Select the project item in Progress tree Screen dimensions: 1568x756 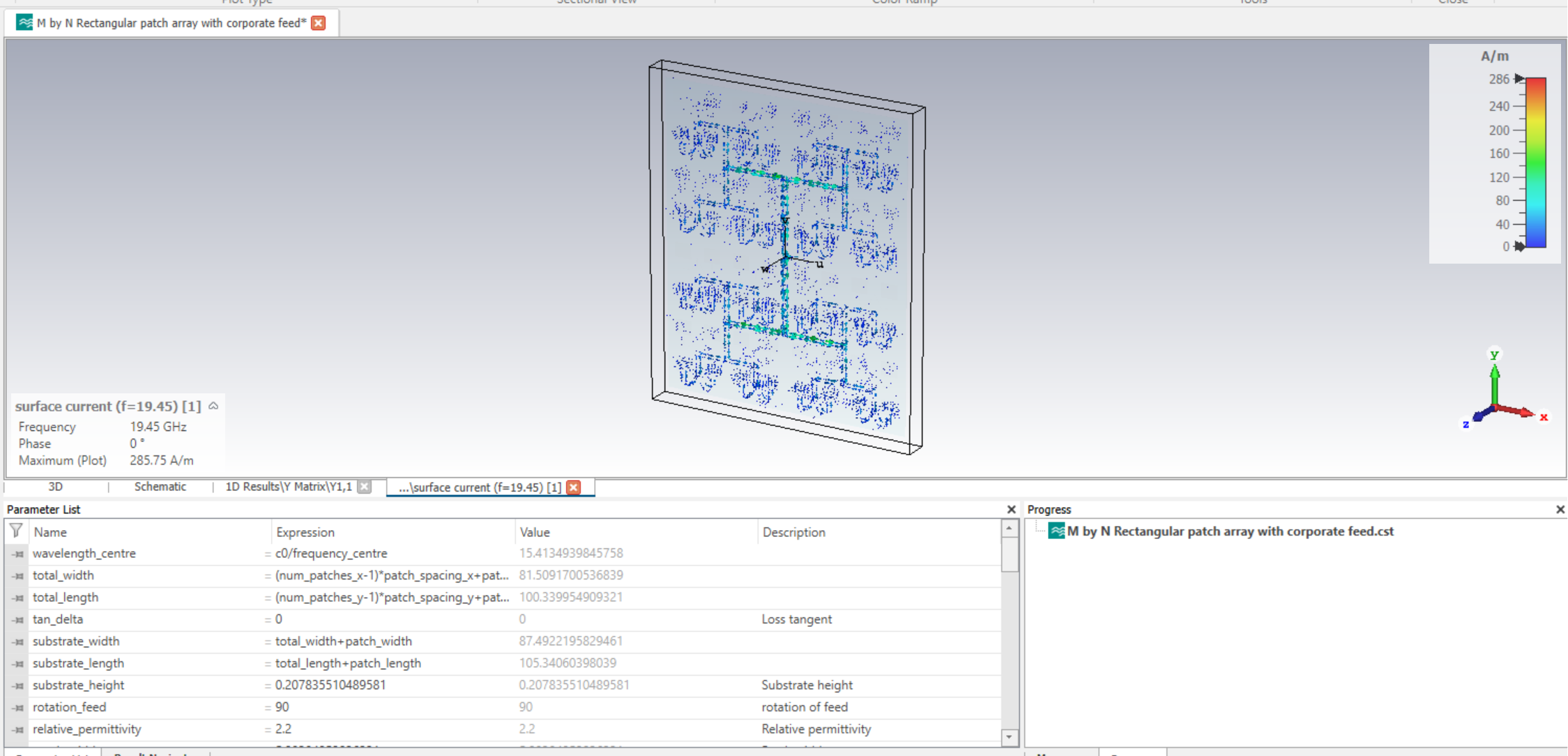tap(1230, 531)
